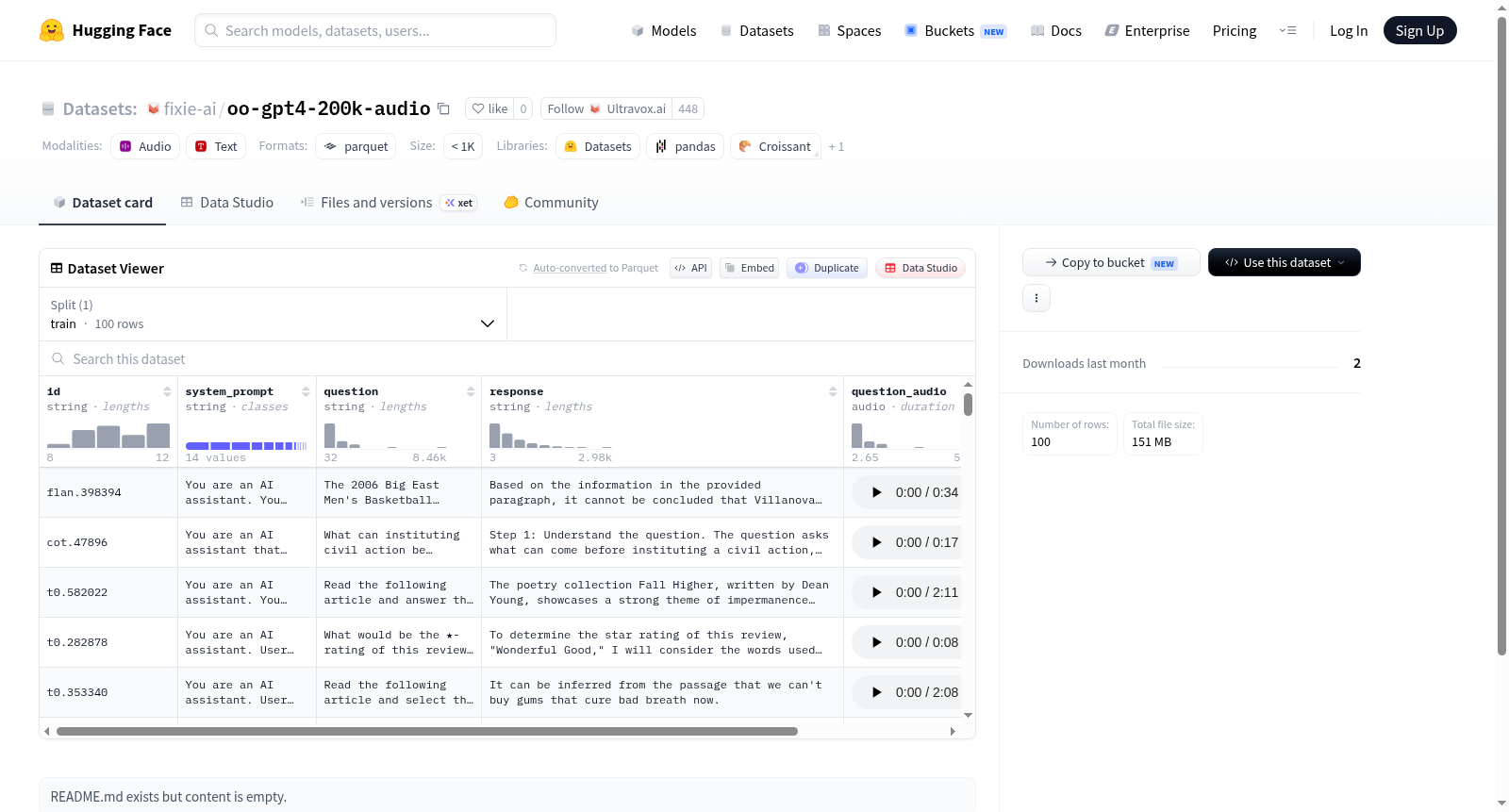Click Copy to bucket button
This screenshot has height=812, width=1509.
click(1111, 262)
